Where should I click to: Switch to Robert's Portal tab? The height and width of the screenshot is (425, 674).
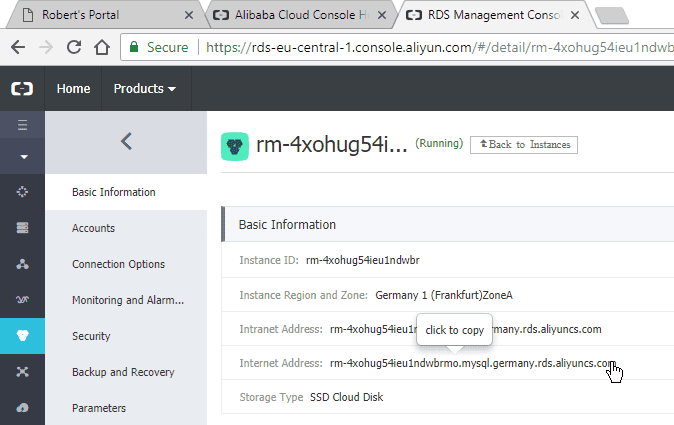pyautogui.click(x=102, y=15)
